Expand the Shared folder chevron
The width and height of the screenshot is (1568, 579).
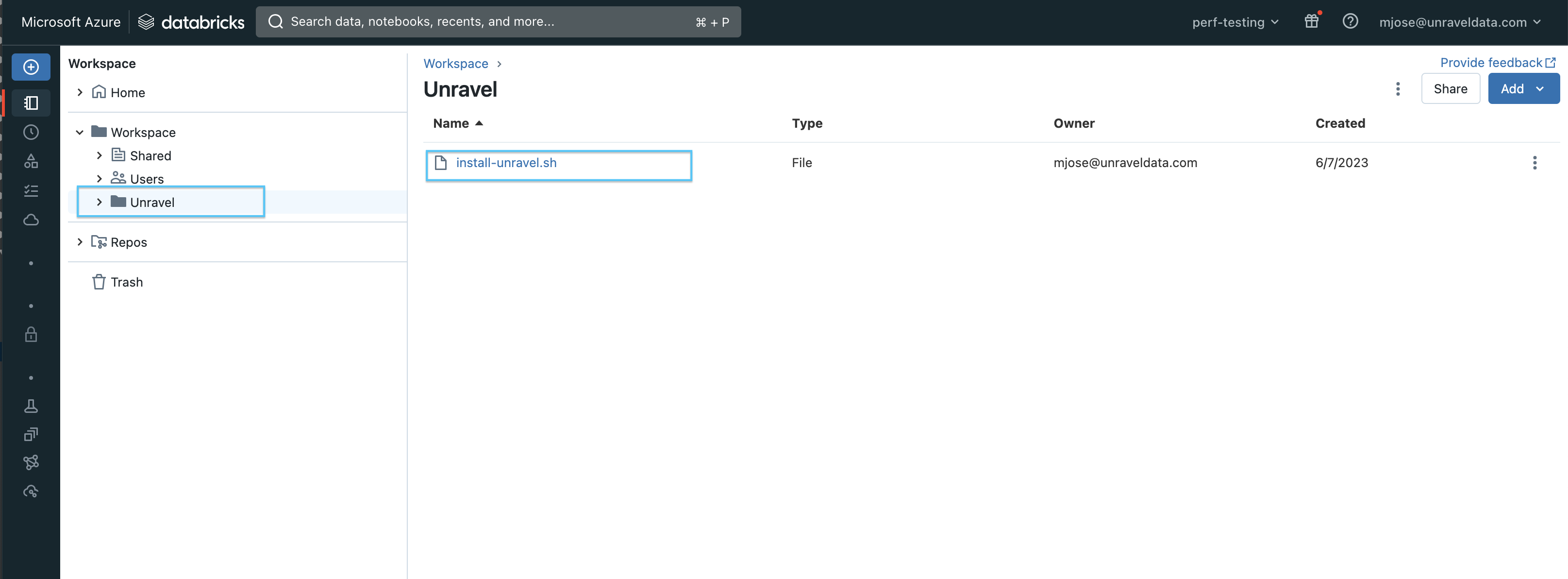pyautogui.click(x=99, y=155)
